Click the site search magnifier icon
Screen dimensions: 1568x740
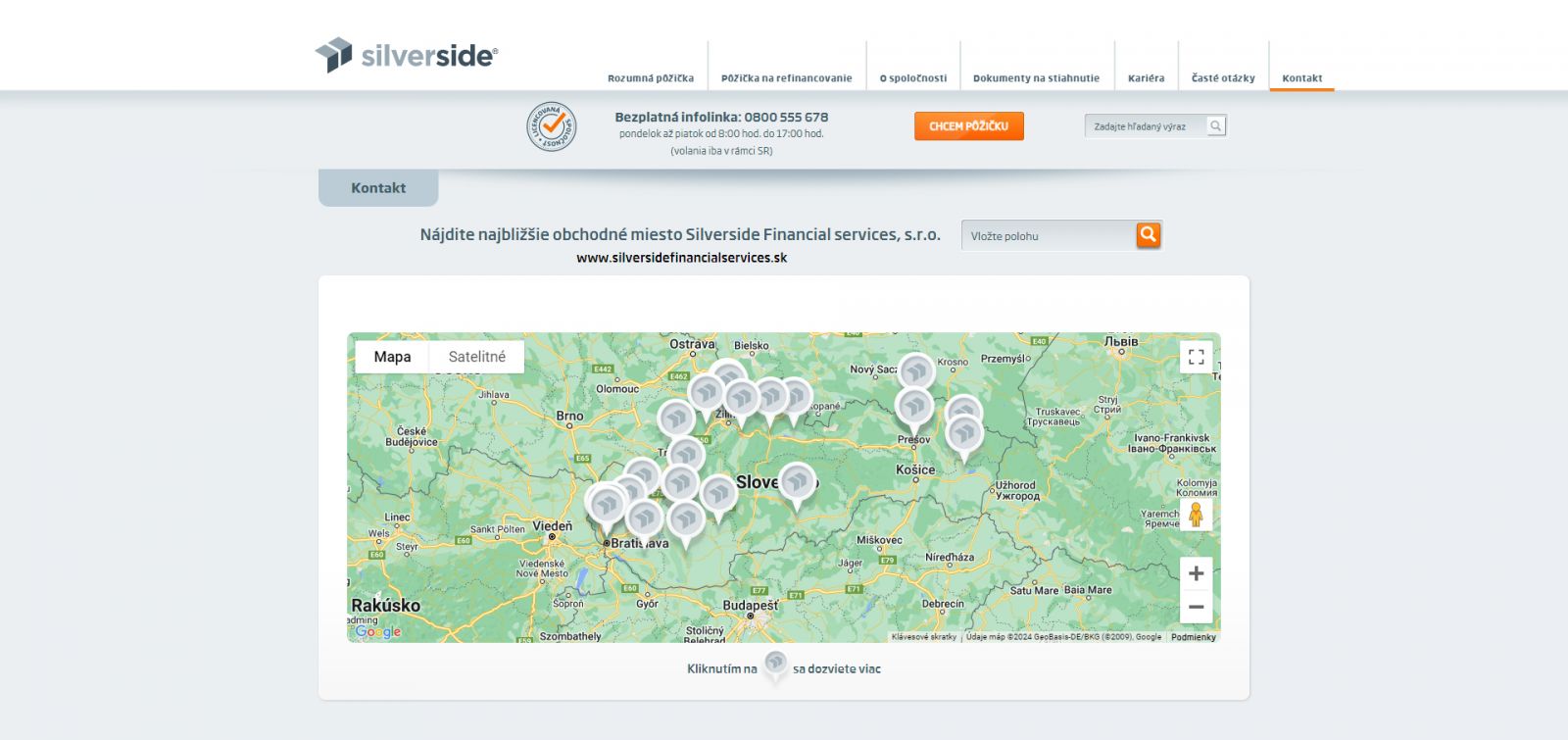pos(1215,126)
